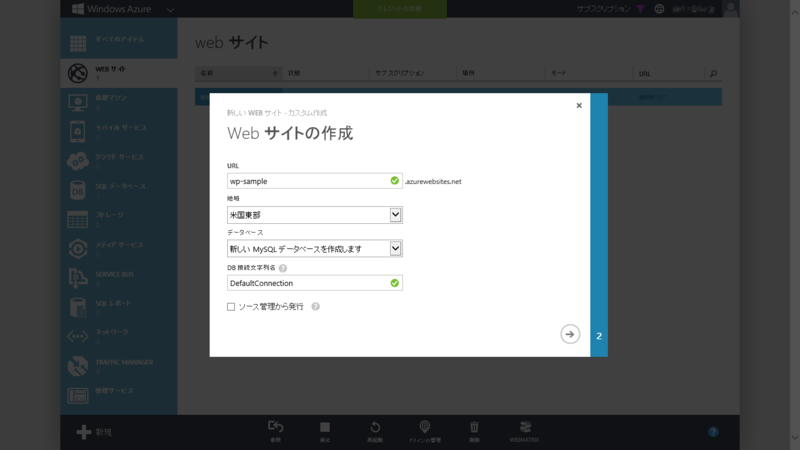800x450 pixels.
Task: Open the language globe icon
Action: coord(659,9)
